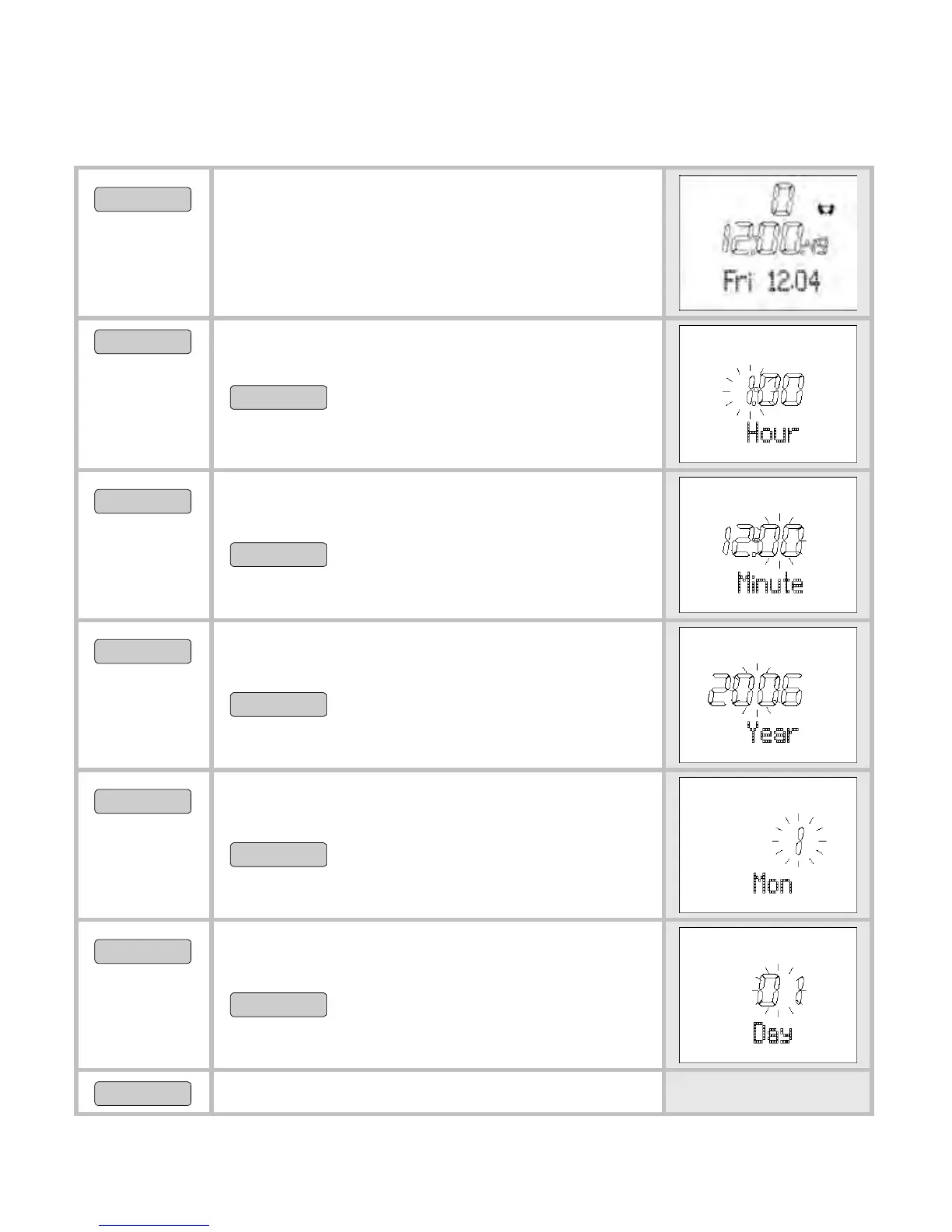Viewport: 952px width, 1232px height.
Task: Click the flashing 2006 digits above Year
Action: [x=754, y=690]
